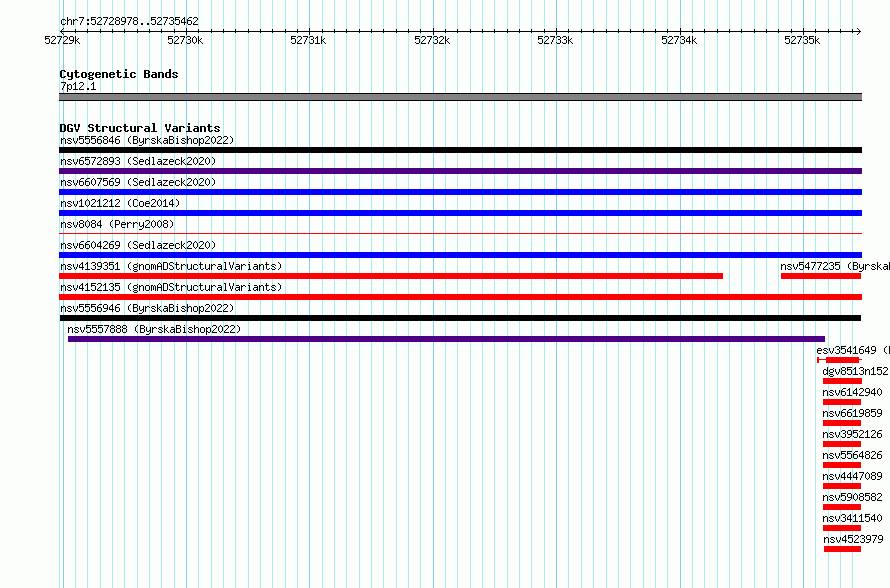Click the nsv4447089 variant label

pyautogui.click(x=853, y=476)
